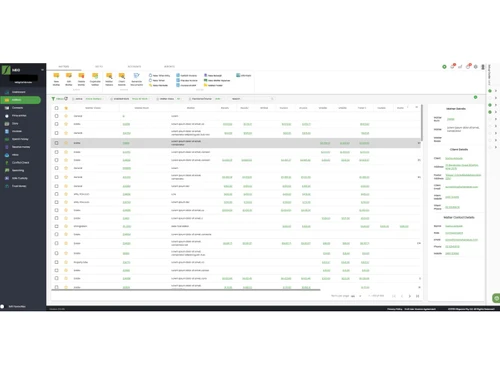
Task: Start a New Time Entry
Action: coord(159,76)
